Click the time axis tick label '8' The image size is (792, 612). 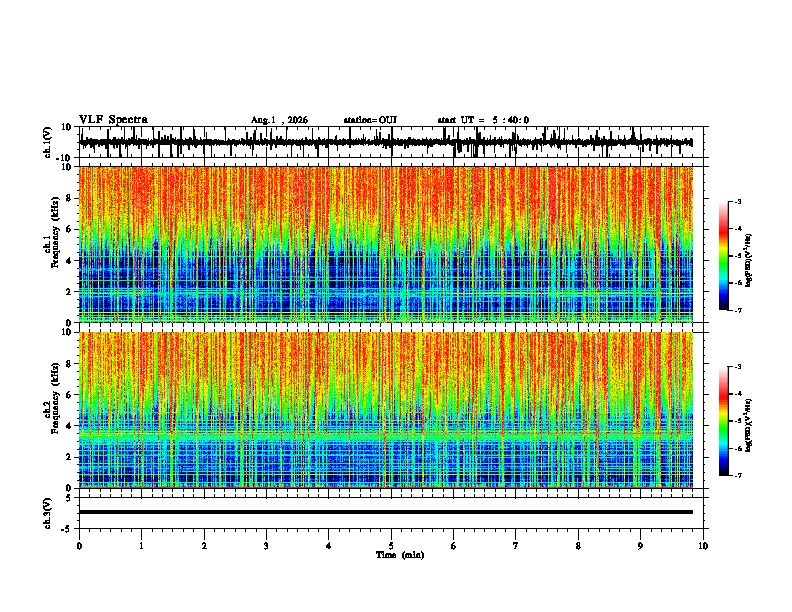coord(578,546)
